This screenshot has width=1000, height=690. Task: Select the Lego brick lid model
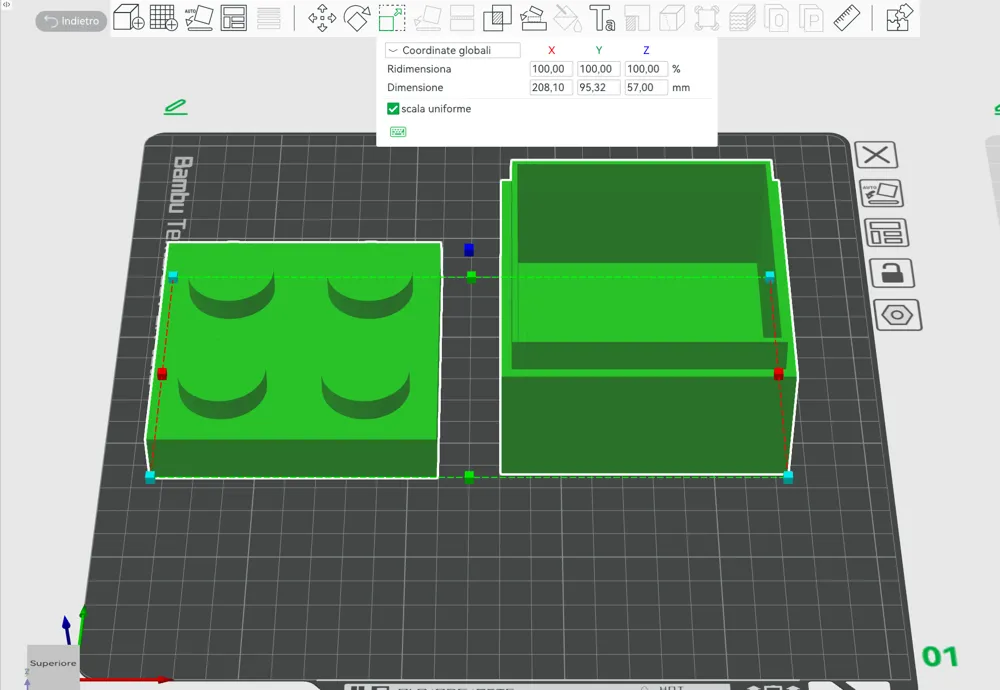coord(293,360)
